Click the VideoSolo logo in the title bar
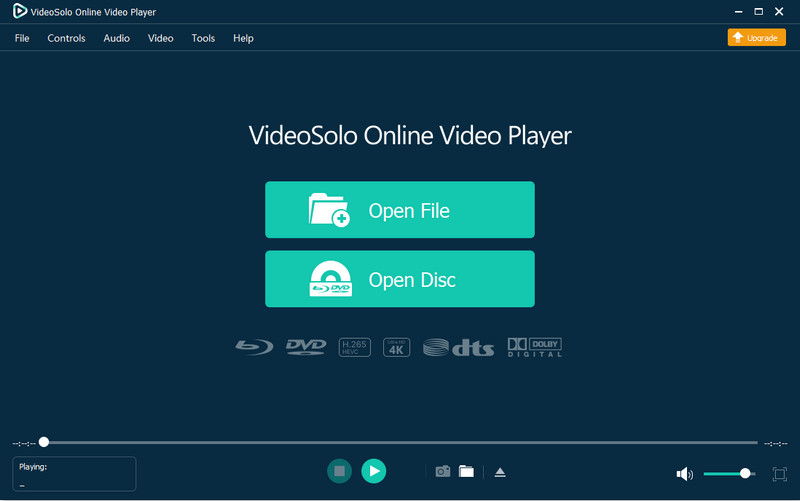The height and width of the screenshot is (501, 800). point(20,11)
